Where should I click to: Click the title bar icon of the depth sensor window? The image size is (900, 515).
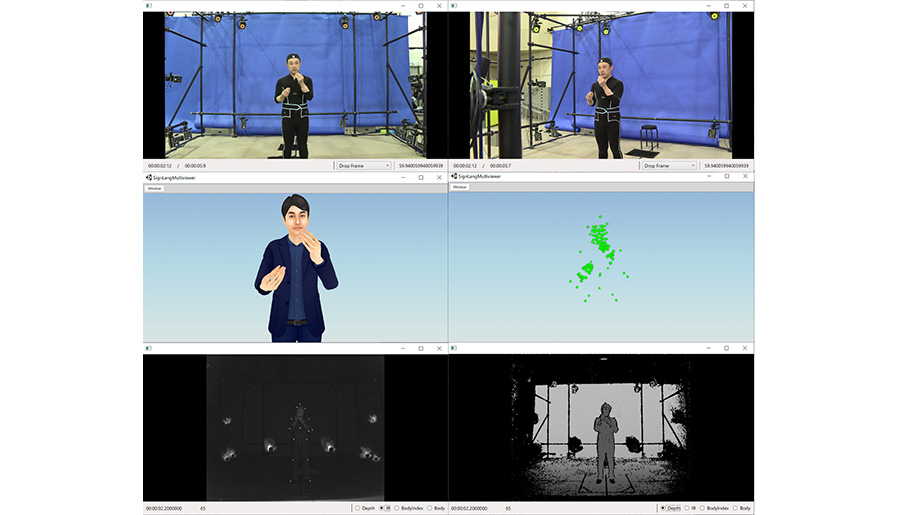tap(454, 348)
